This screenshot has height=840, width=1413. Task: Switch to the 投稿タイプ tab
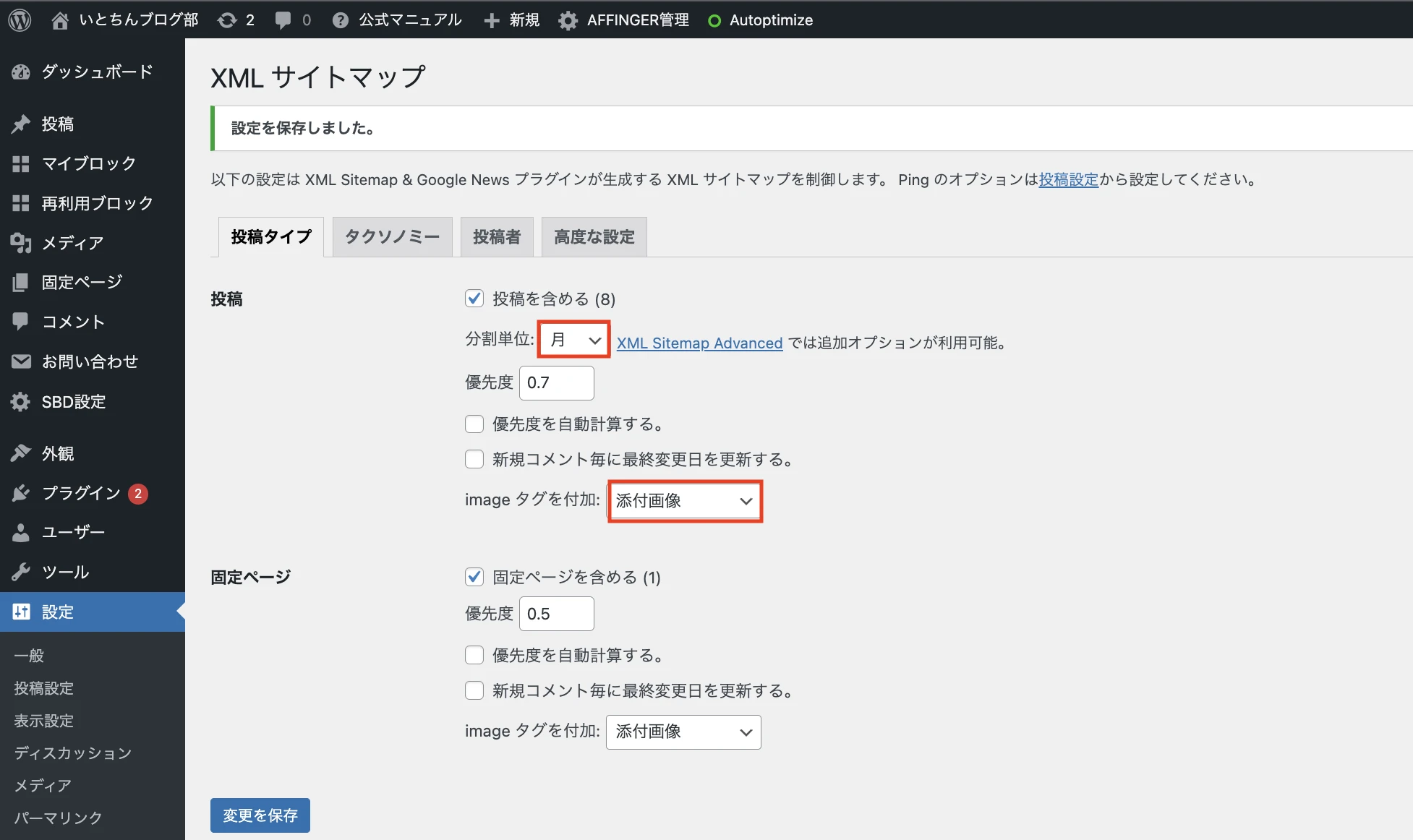pyautogui.click(x=271, y=237)
